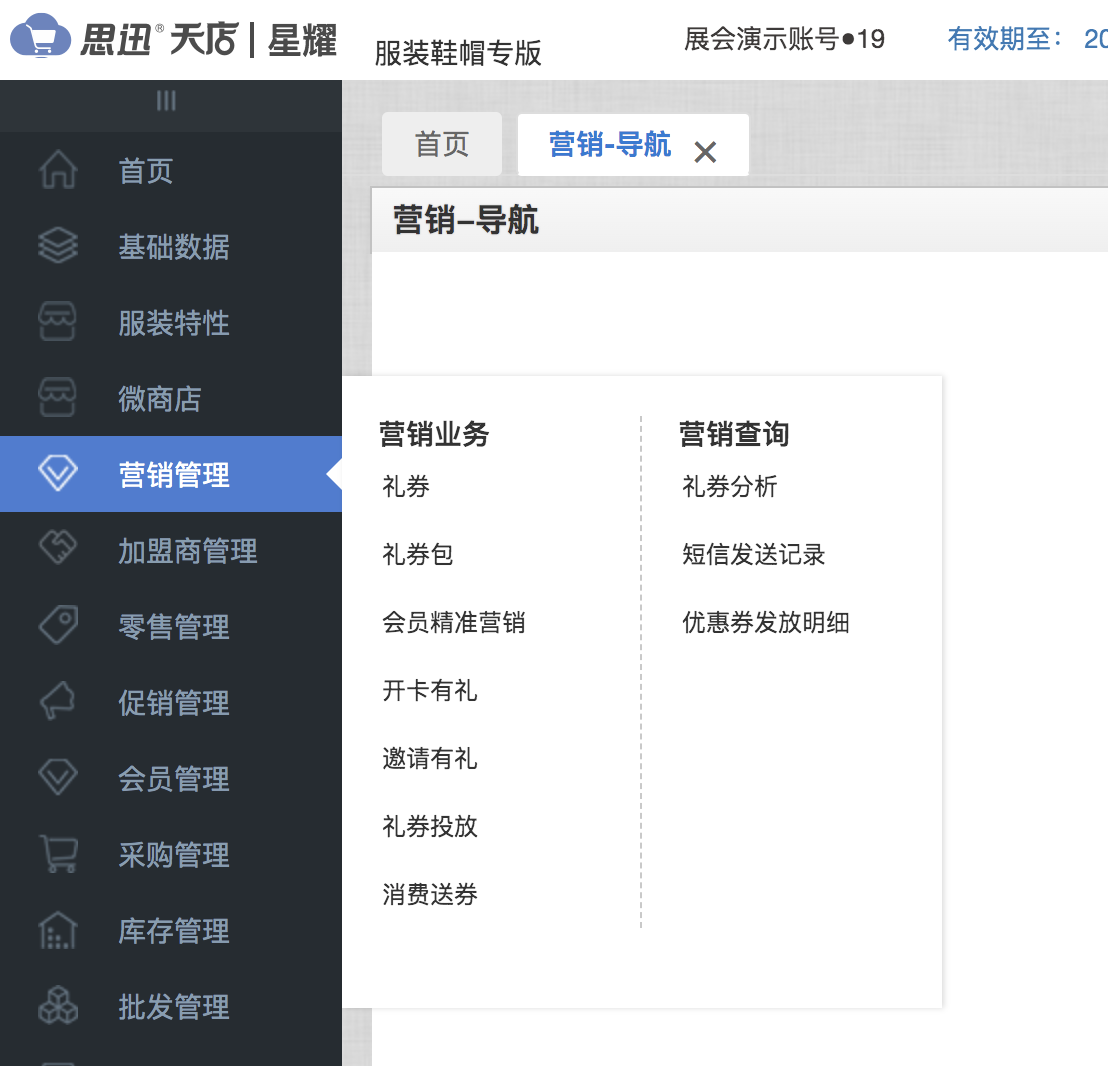Click the 批发管理 cubes icon
The height and width of the screenshot is (1066, 1108).
pos(57,1006)
